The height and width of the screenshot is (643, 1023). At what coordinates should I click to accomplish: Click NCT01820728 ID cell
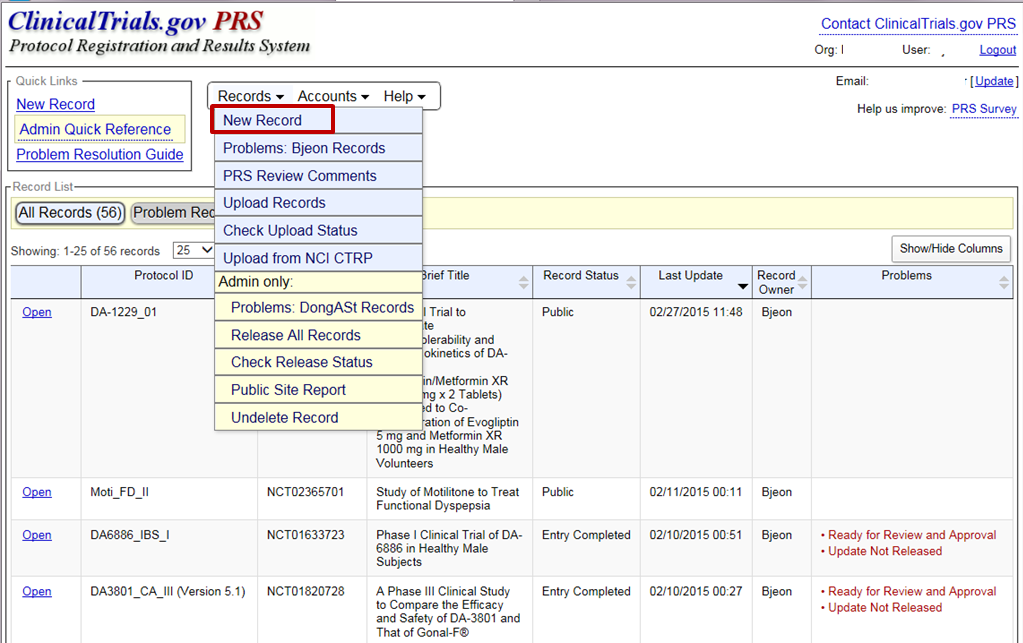point(305,591)
